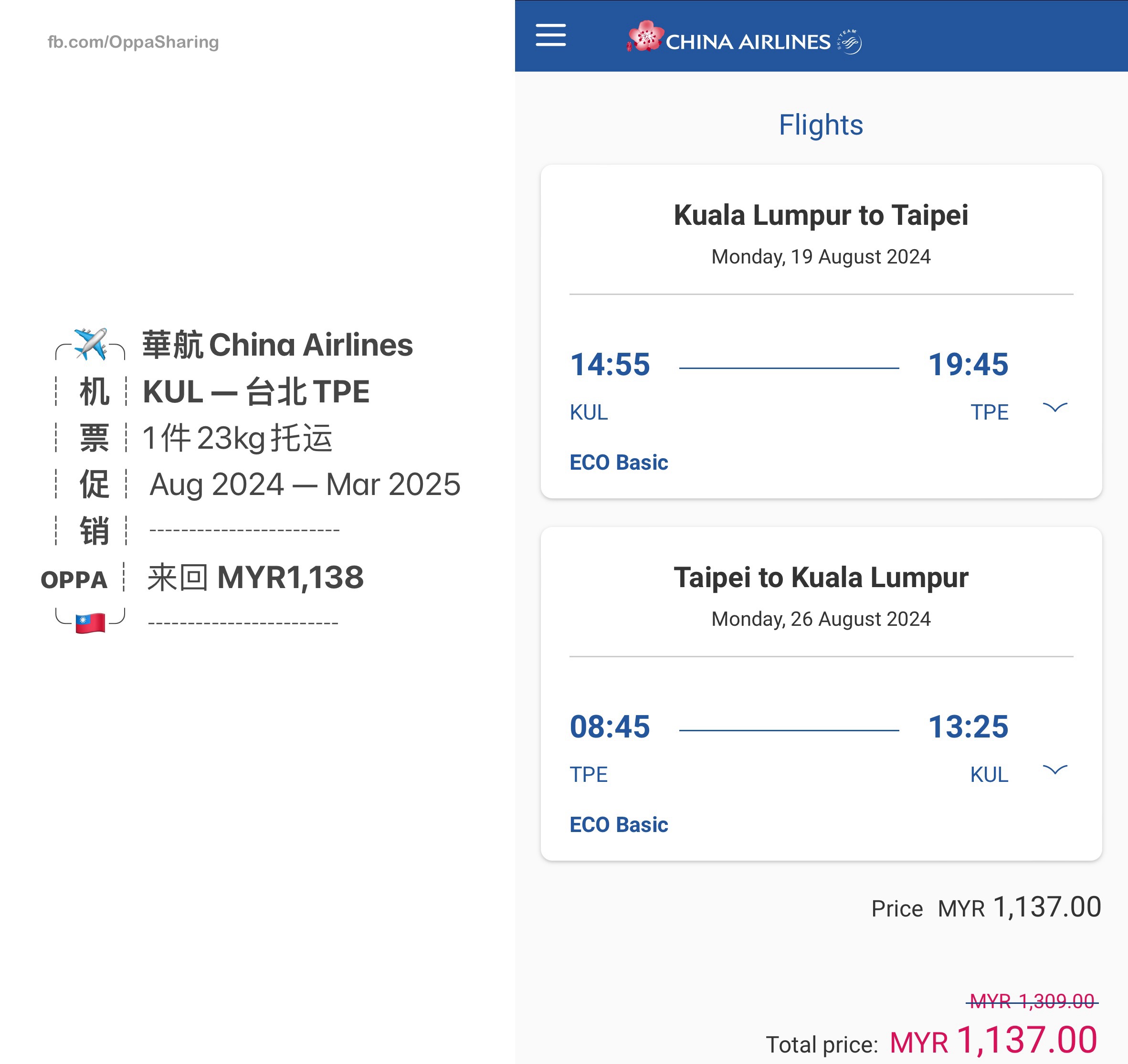This screenshot has height=1064, width=1128.
Task: Expand Taipei to Kuala Lumpur flight details
Action: pos(1055,769)
